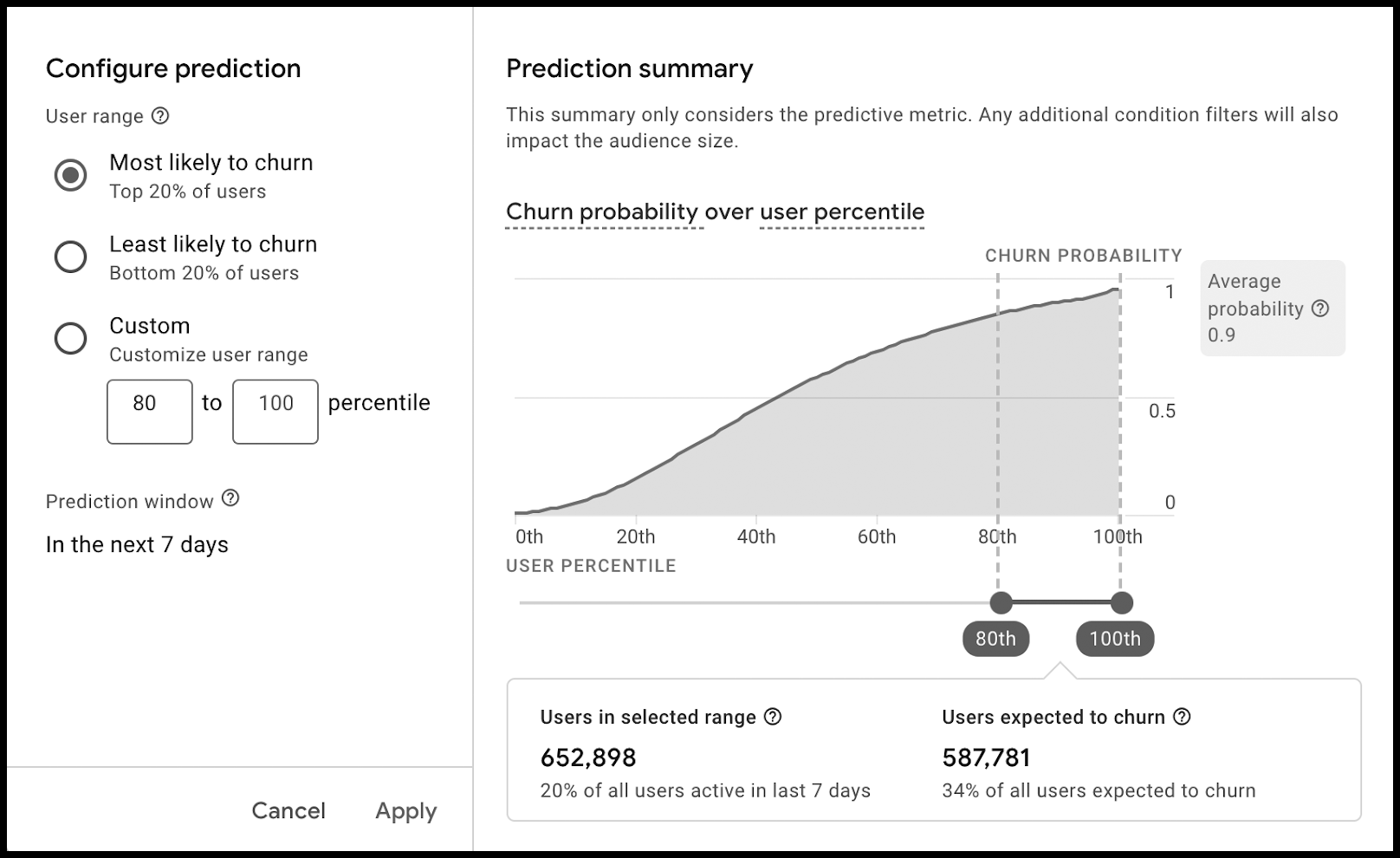Click the 100th slider handle
The height and width of the screenshot is (858, 1400).
(1121, 602)
